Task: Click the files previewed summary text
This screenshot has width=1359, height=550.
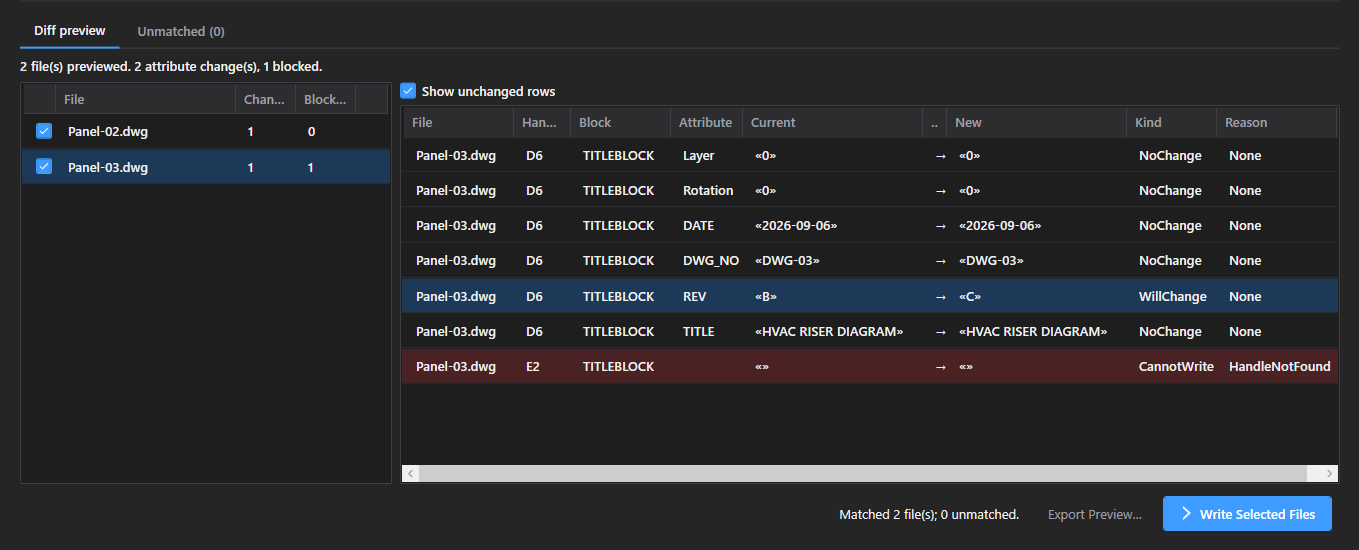Action: coord(171,66)
